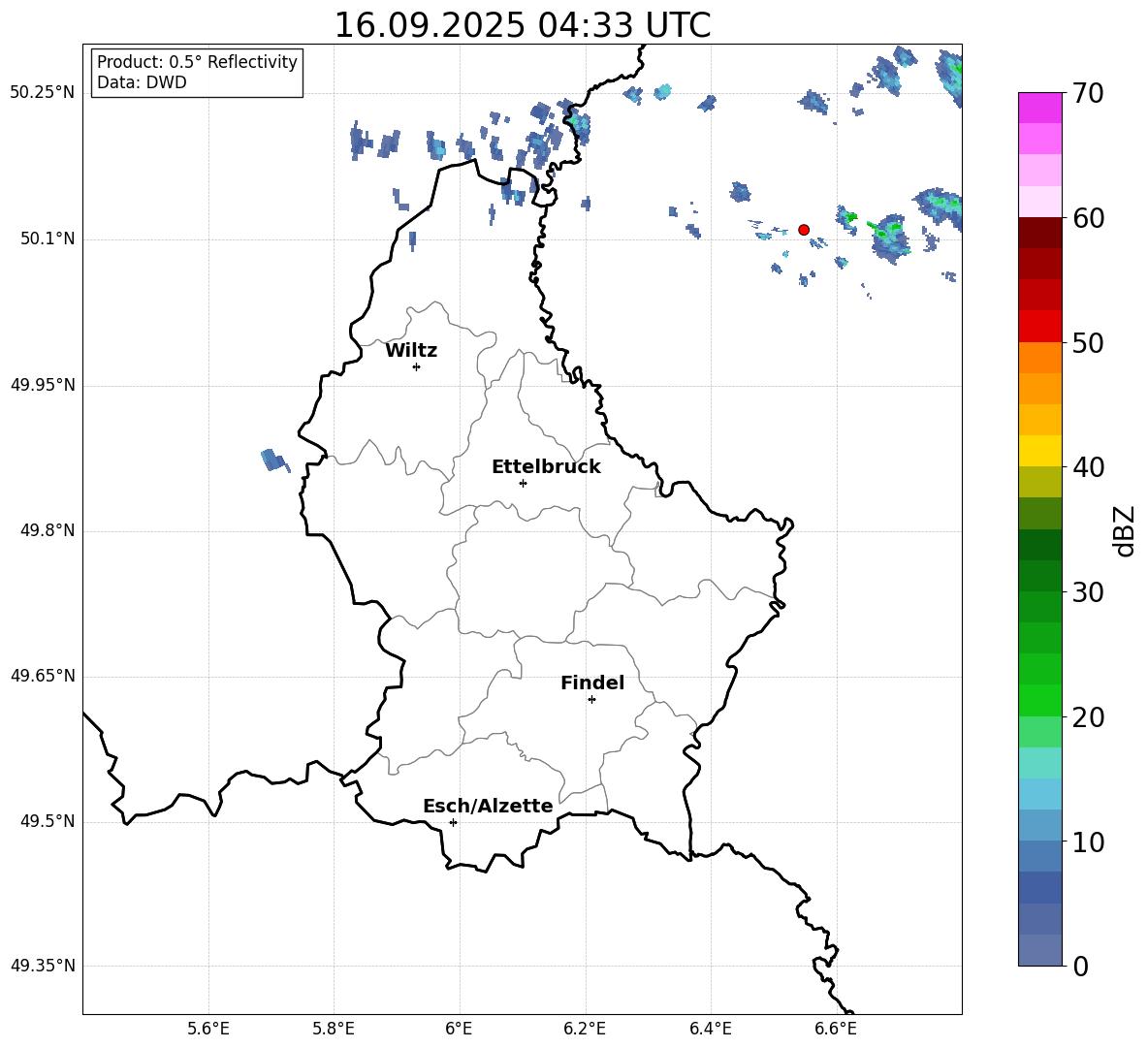
Task: Click the Findel station cross marker
Action: (x=591, y=700)
